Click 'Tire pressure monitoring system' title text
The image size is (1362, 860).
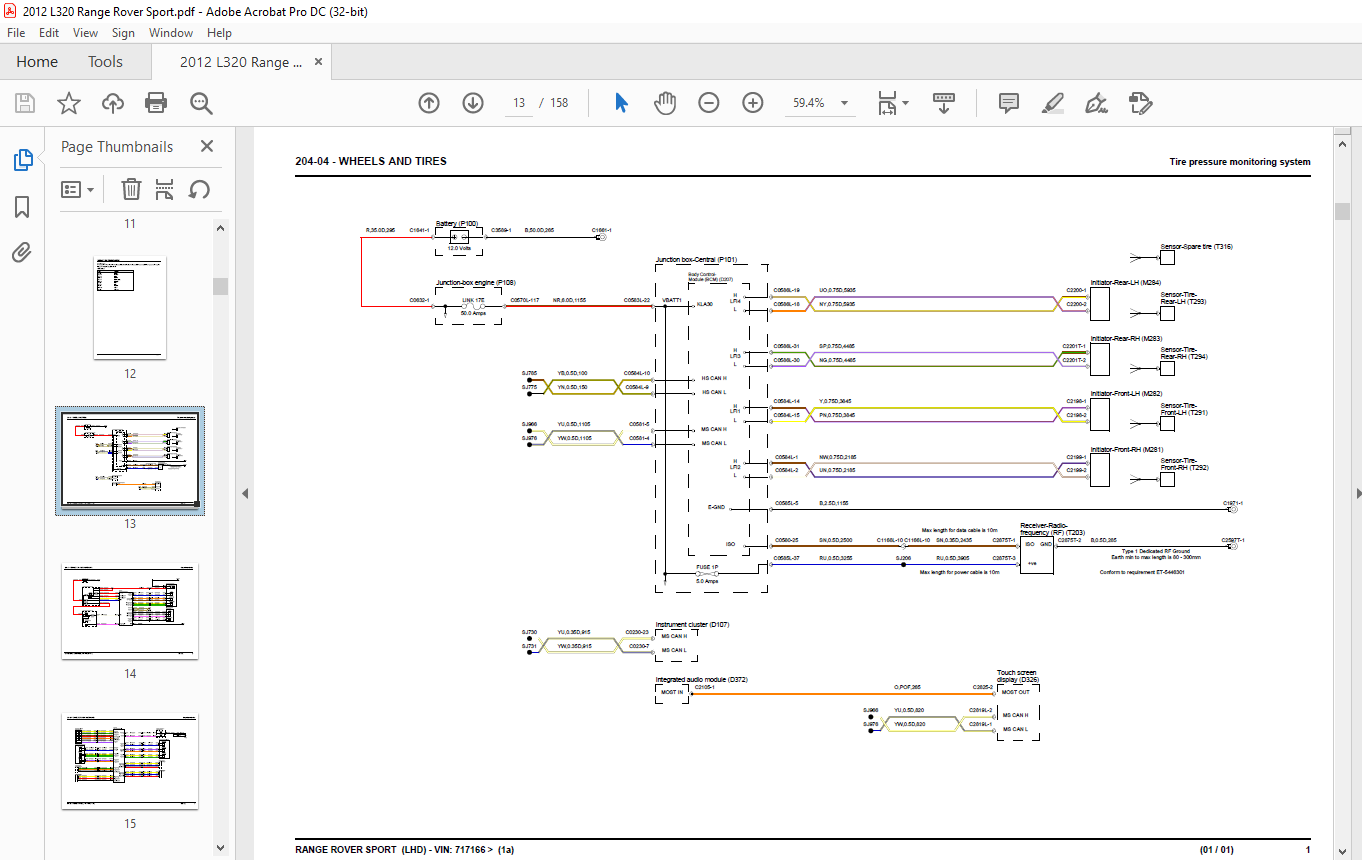tap(1239, 162)
